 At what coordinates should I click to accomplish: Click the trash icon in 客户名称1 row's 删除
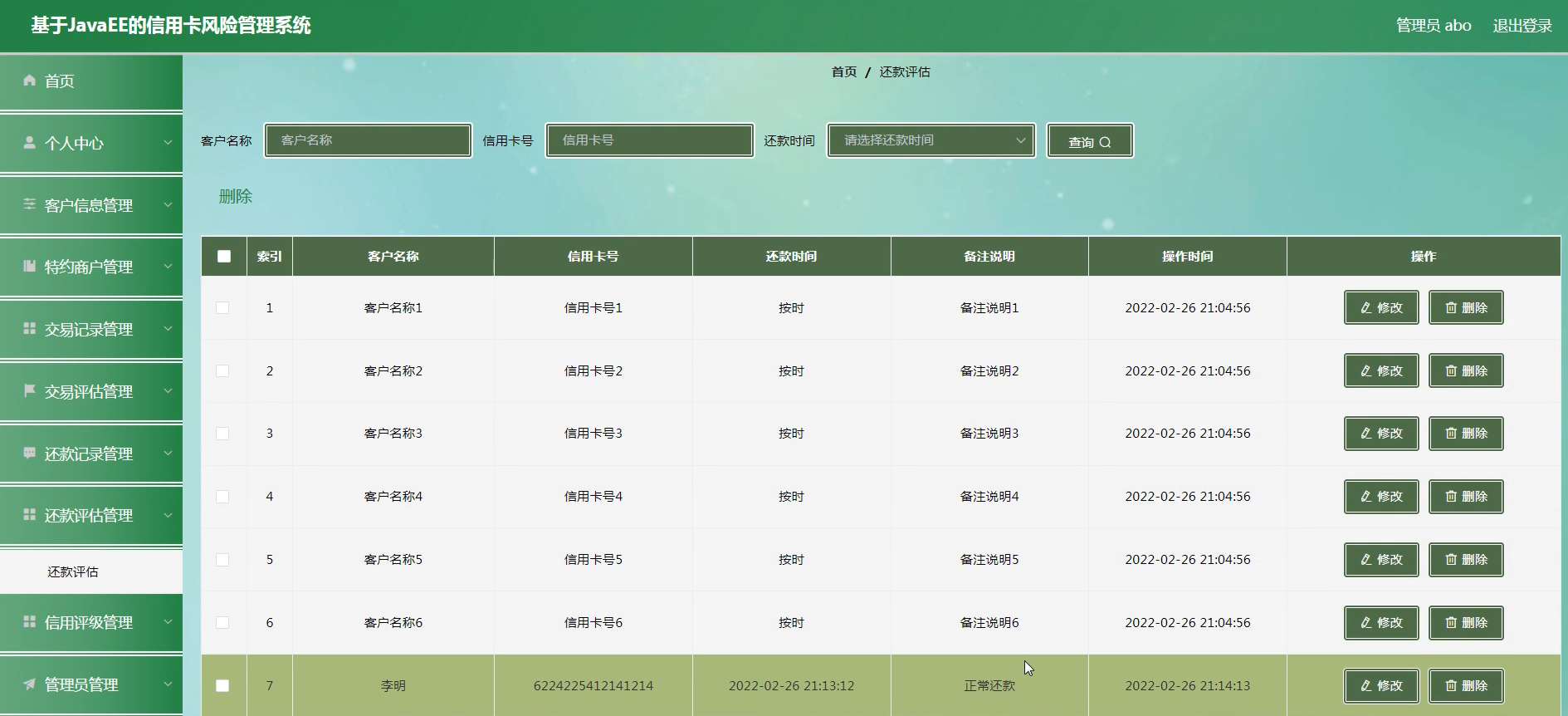click(1451, 307)
